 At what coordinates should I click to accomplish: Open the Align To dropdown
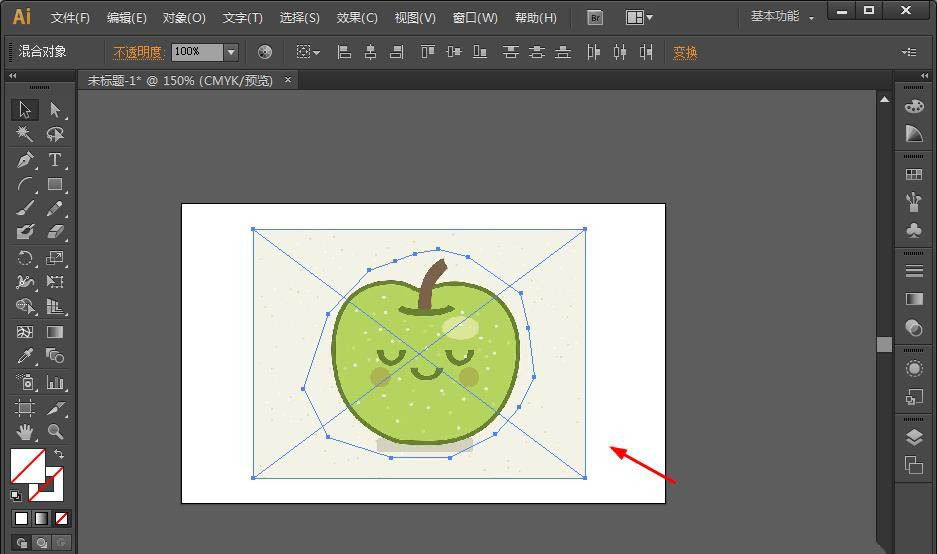point(308,52)
